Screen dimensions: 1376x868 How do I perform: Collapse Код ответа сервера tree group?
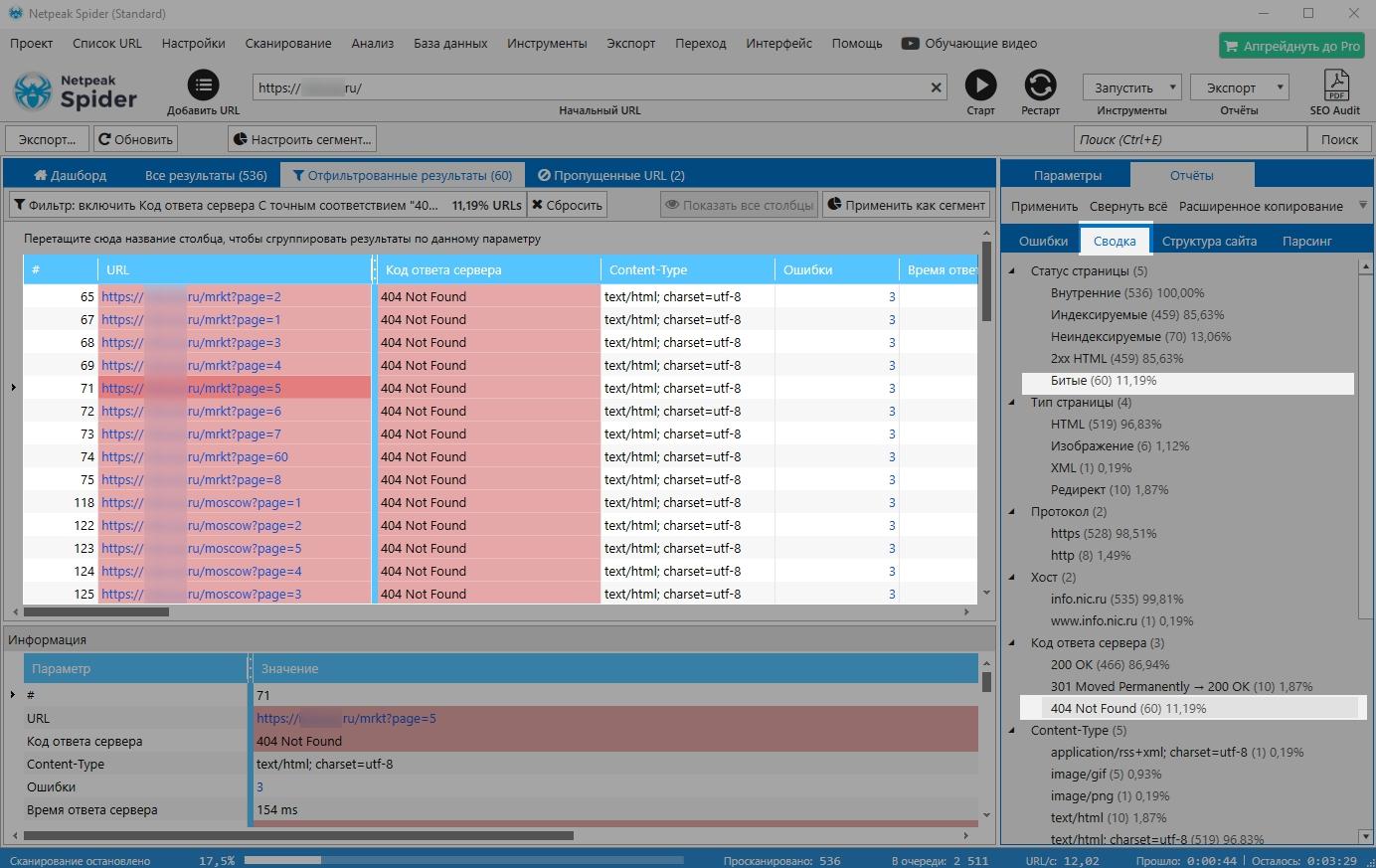(x=1013, y=642)
